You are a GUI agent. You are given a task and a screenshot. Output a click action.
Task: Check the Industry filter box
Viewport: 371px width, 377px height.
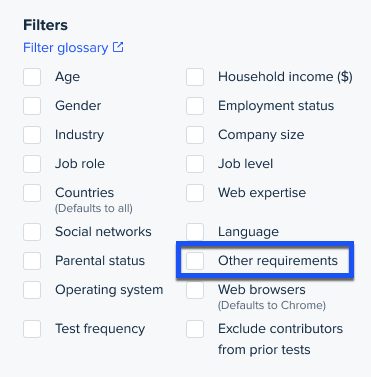click(x=32, y=135)
